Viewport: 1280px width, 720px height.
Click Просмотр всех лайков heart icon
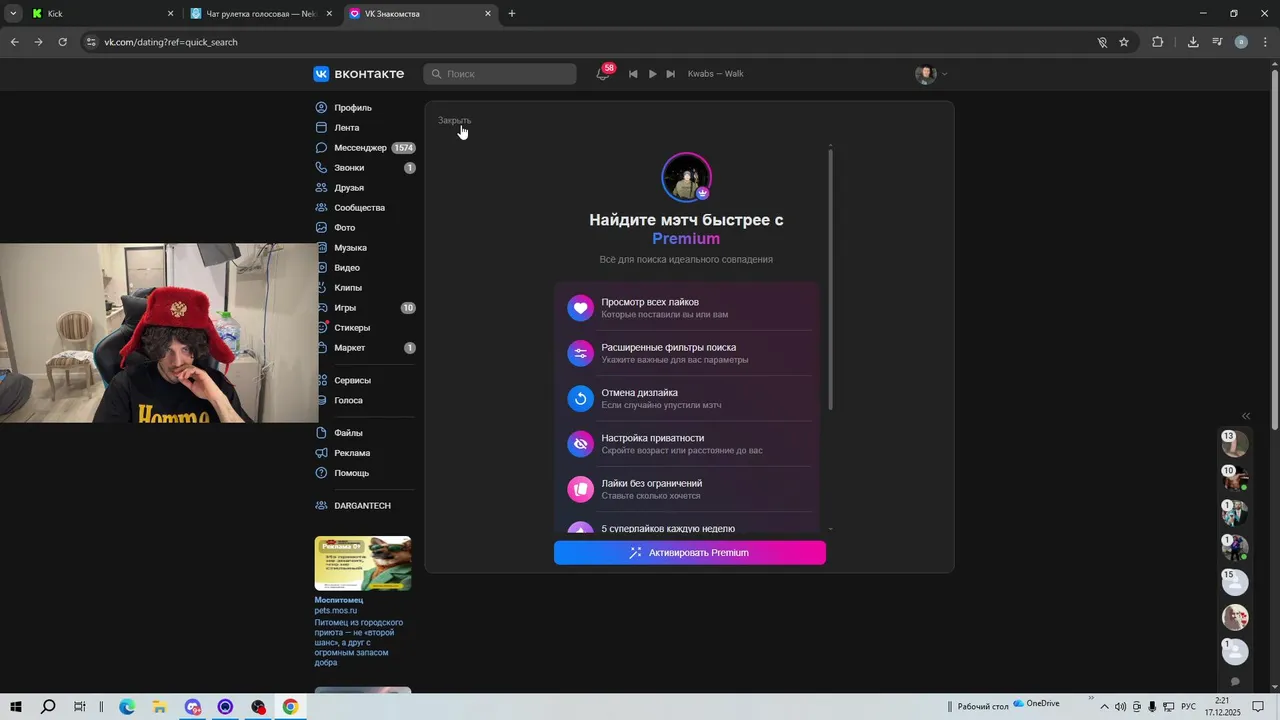pyautogui.click(x=581, y=308)
